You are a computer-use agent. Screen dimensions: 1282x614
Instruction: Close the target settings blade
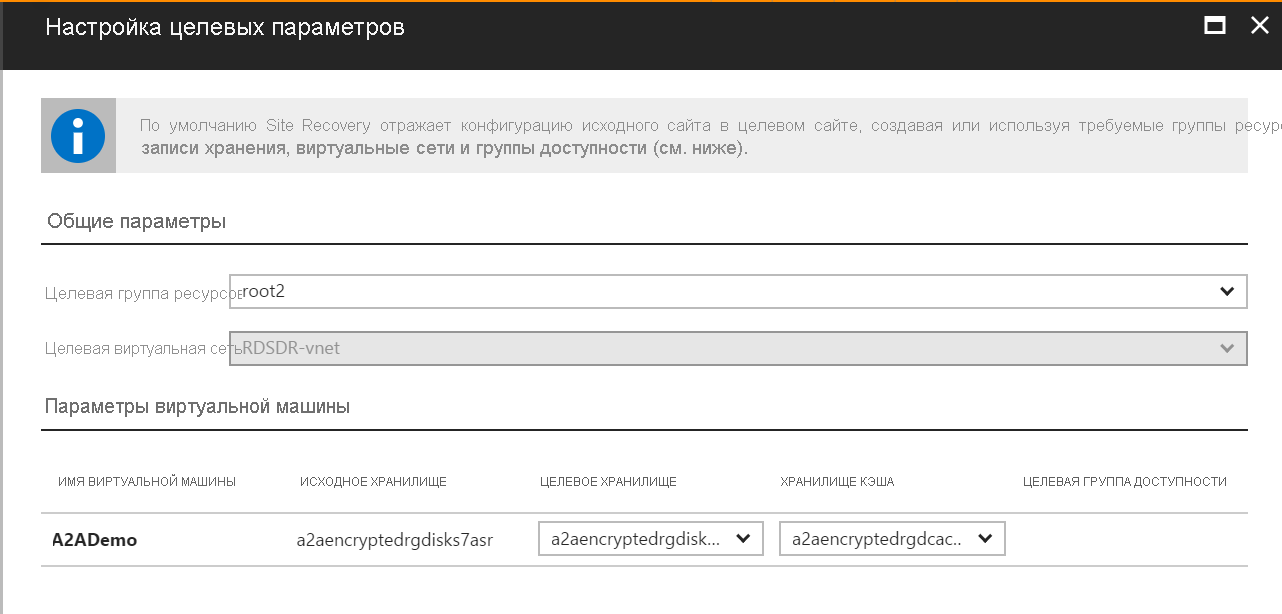1260,26
